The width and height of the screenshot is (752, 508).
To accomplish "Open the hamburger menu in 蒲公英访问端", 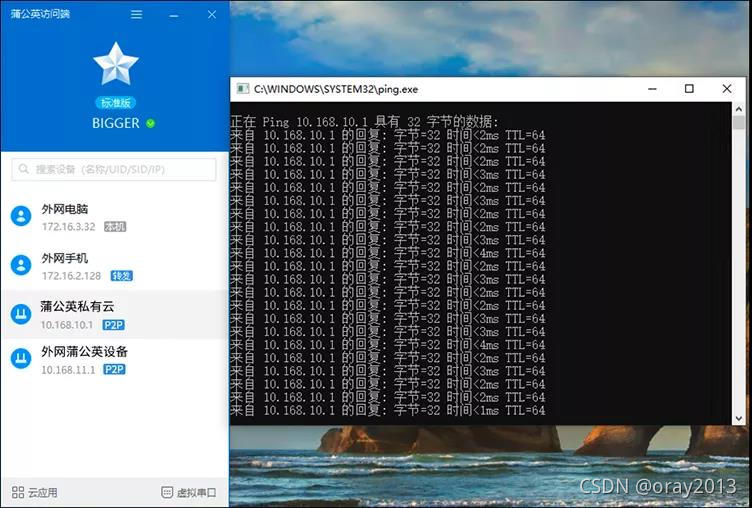I will coord(136,15).
